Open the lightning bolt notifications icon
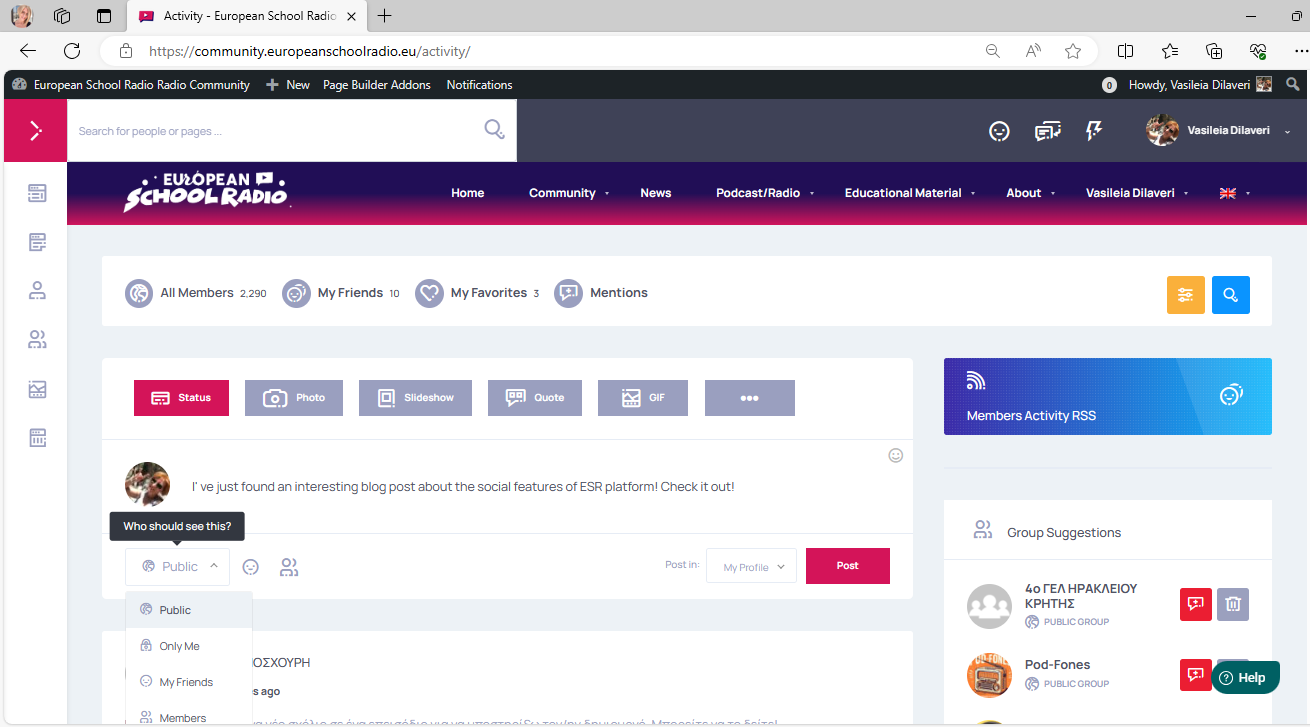This screenshot has height=727, width=1310. (x=1094, y=131)
